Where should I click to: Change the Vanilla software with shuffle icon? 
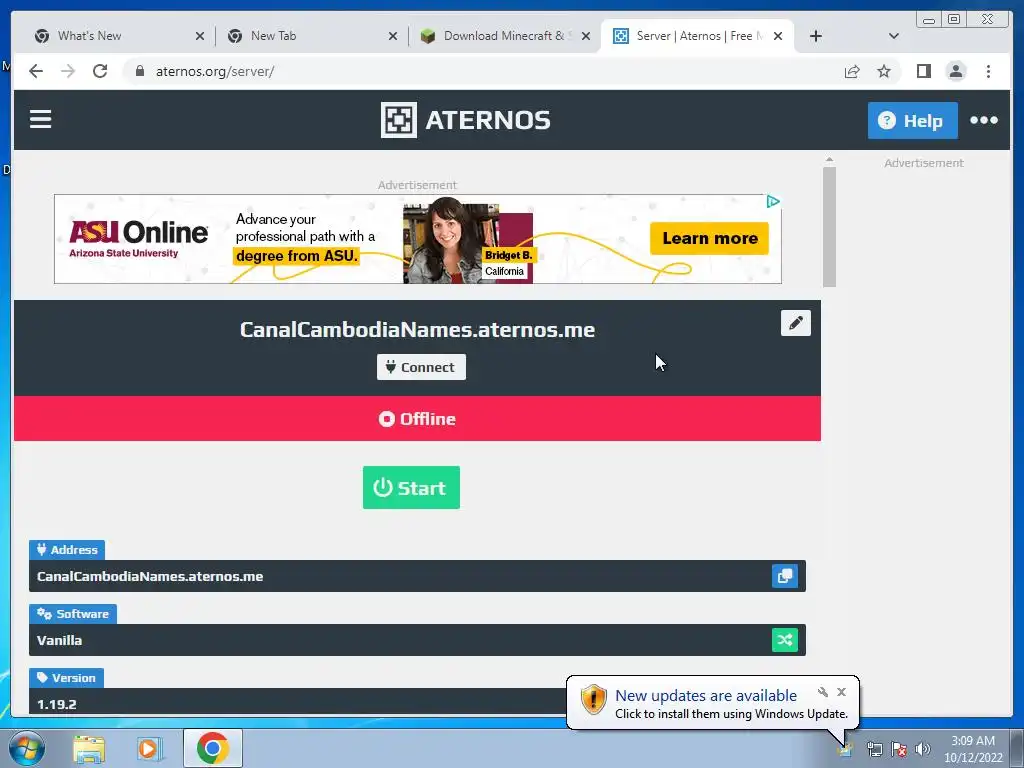pos(784,640)
